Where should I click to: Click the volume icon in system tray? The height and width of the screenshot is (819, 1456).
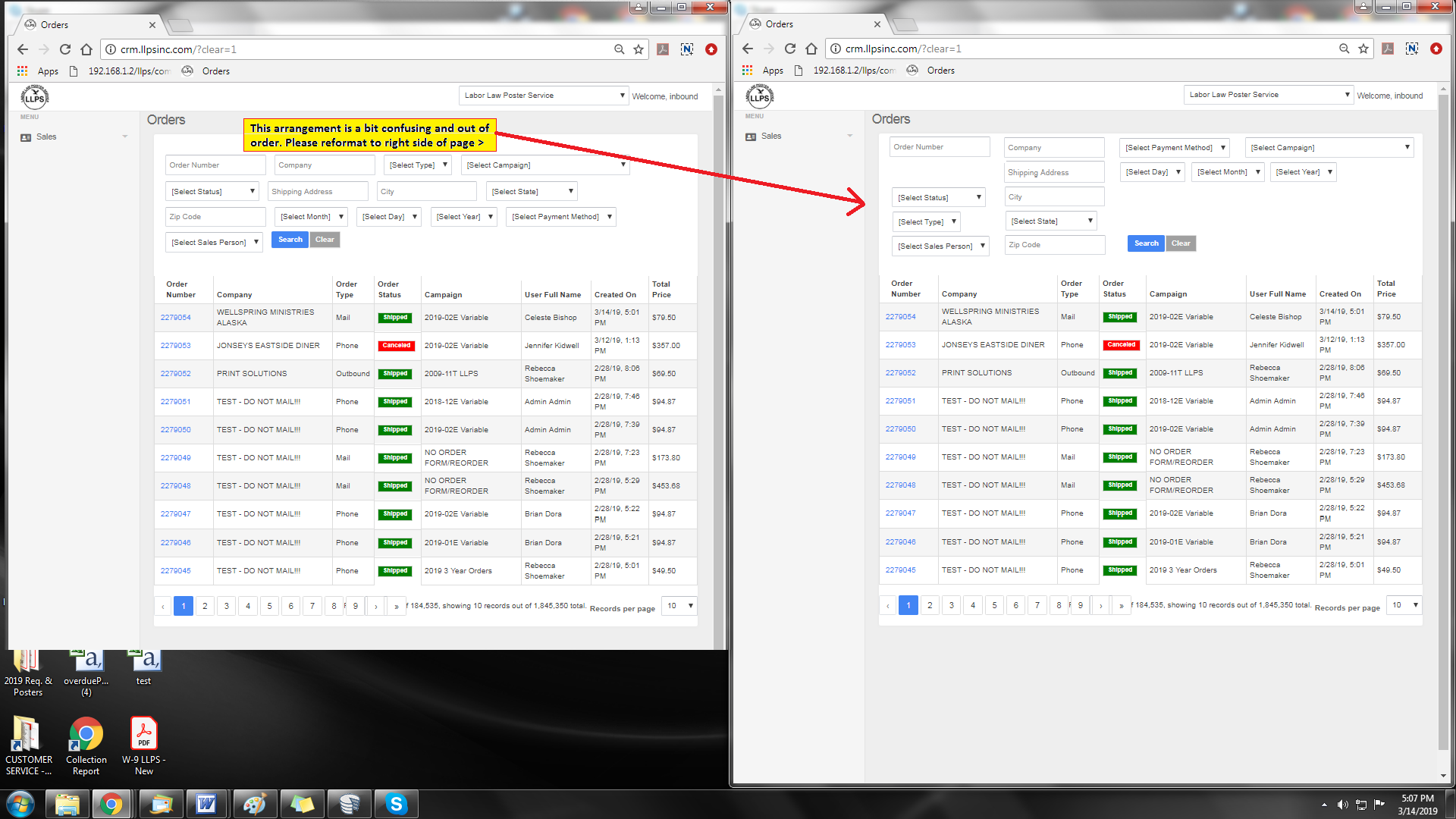pyautogui.click(x=1342, y=805)
